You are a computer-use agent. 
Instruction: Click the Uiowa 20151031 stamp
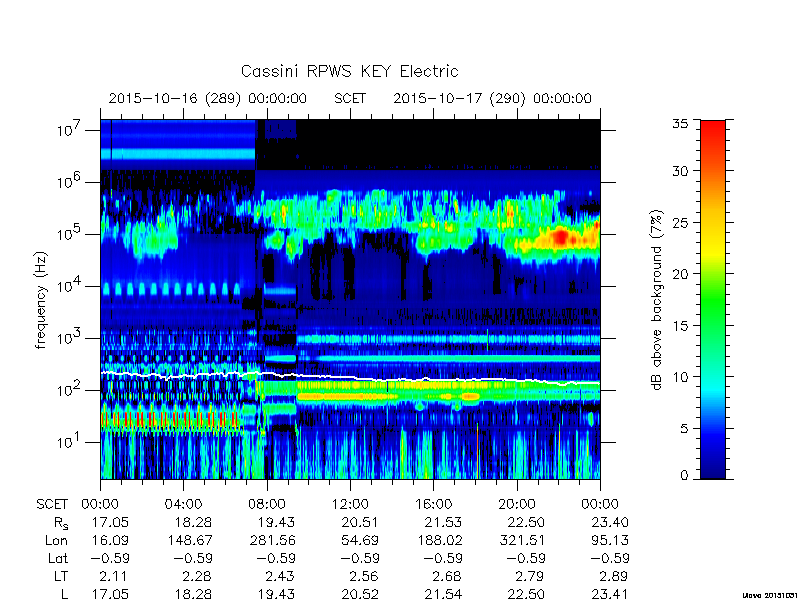pyautogui.click(x=770, y=595)
